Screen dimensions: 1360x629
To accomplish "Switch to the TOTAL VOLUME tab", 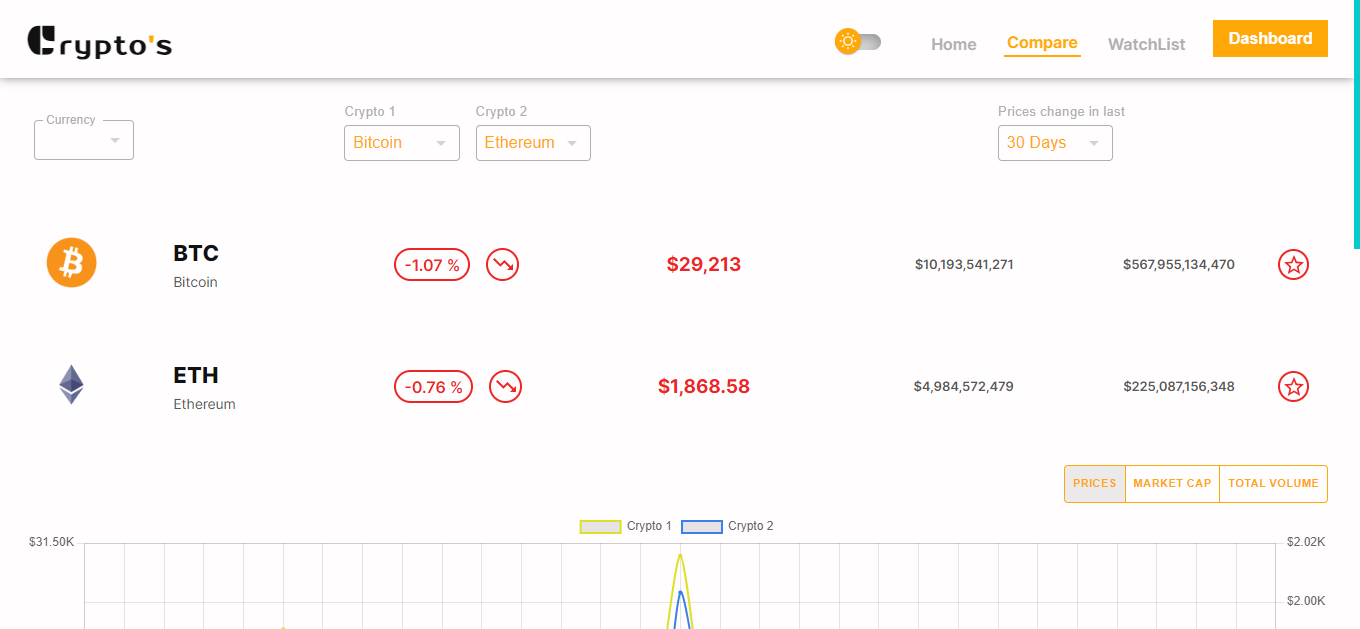I will pos(1273,483).
